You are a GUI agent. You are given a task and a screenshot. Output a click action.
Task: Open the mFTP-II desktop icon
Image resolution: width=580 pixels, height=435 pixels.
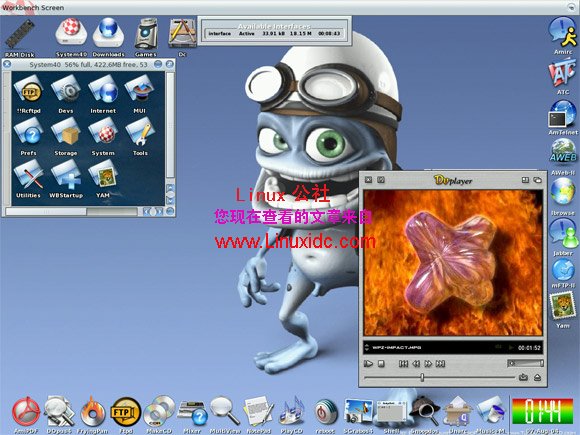[563, 271]
